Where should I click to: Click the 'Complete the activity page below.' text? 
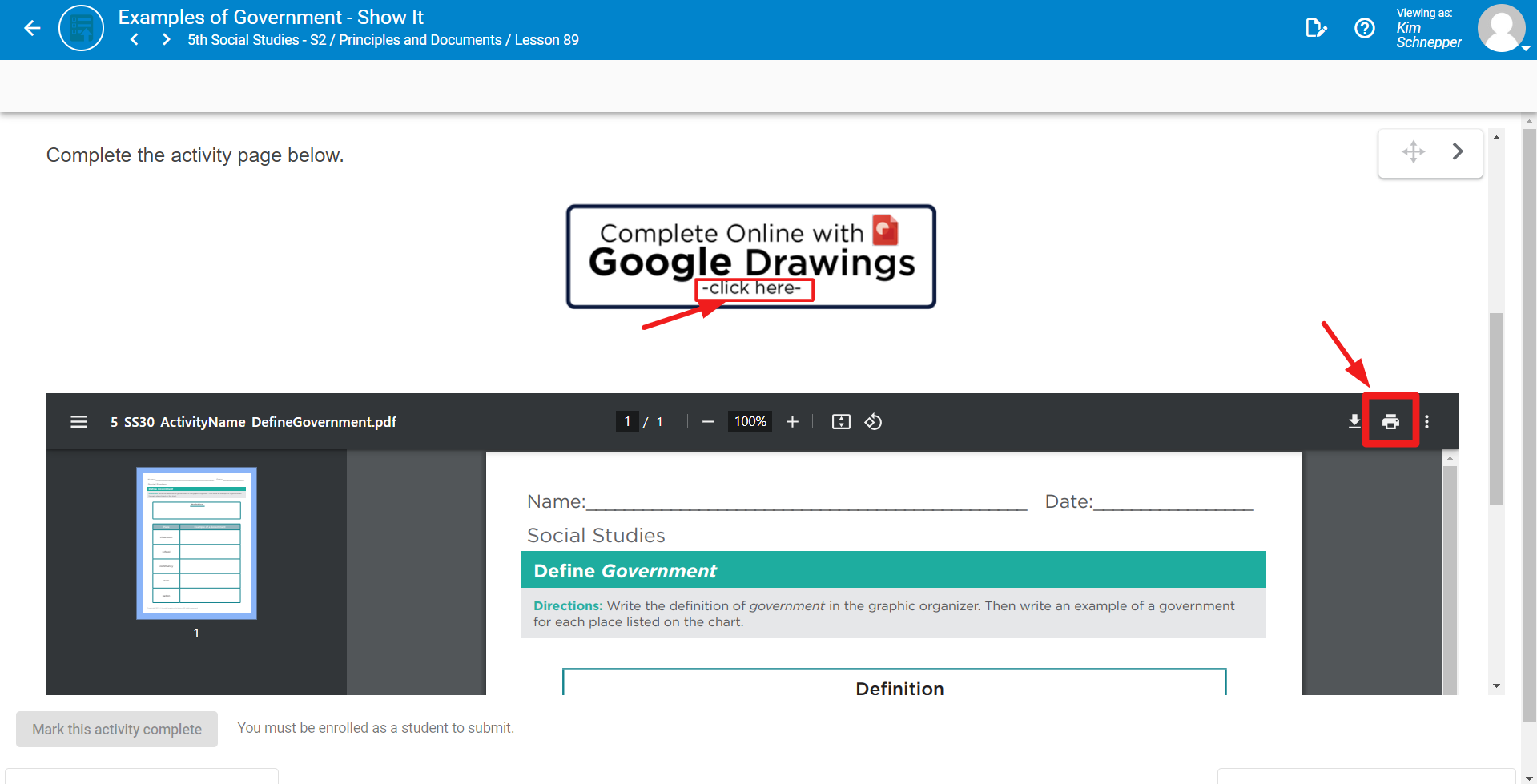click(195, 155)
